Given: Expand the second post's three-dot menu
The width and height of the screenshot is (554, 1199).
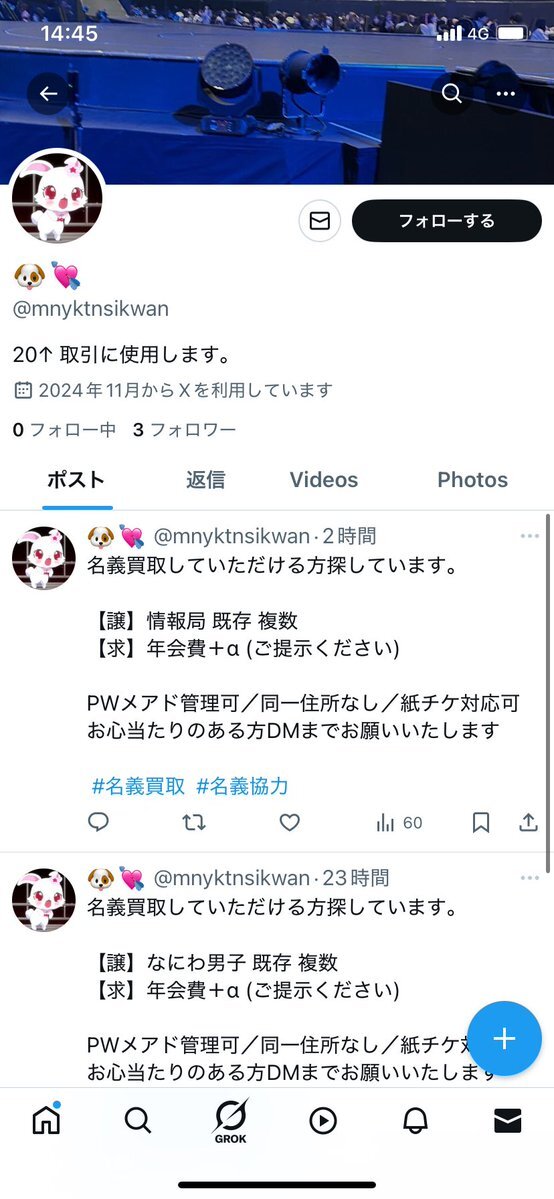Looking at the screenshot, I should 530,878.
